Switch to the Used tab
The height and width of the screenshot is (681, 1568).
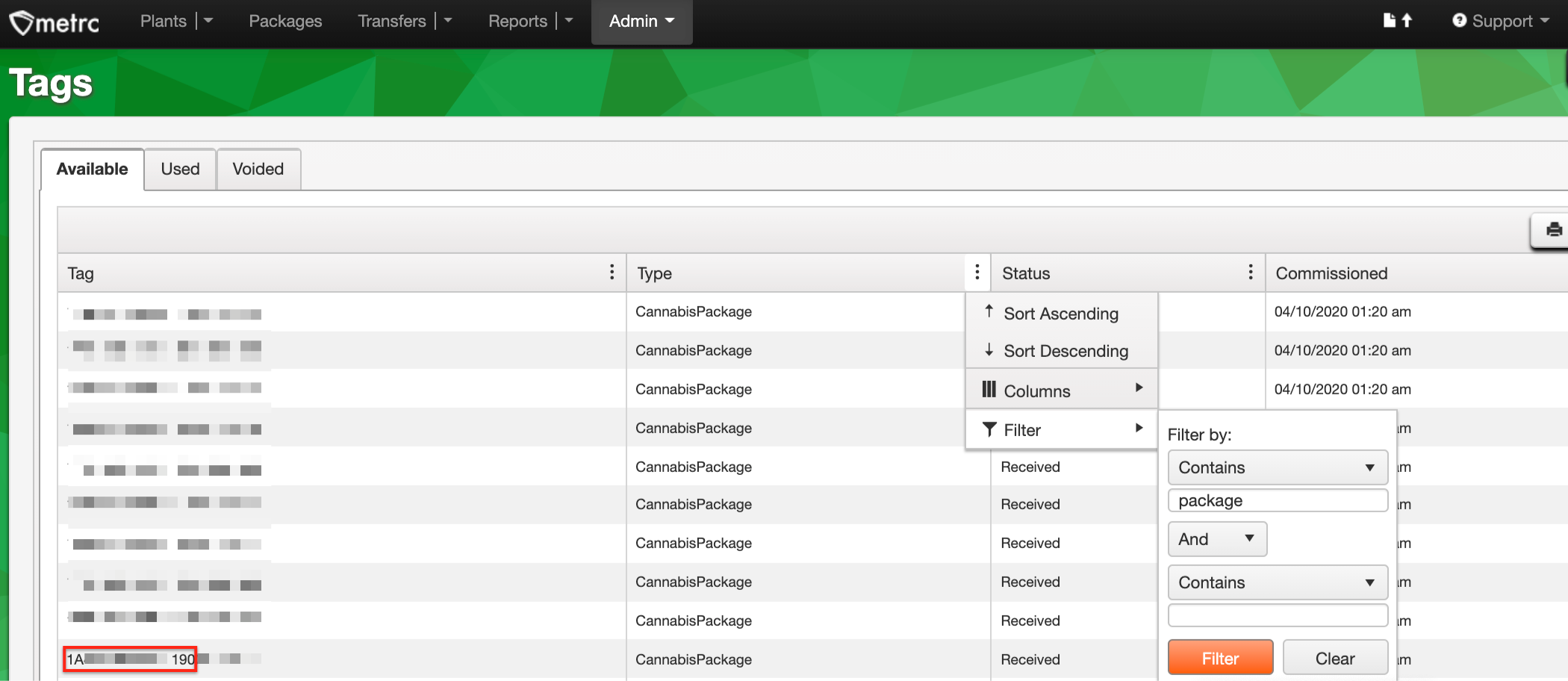click(x=180, y=169)
